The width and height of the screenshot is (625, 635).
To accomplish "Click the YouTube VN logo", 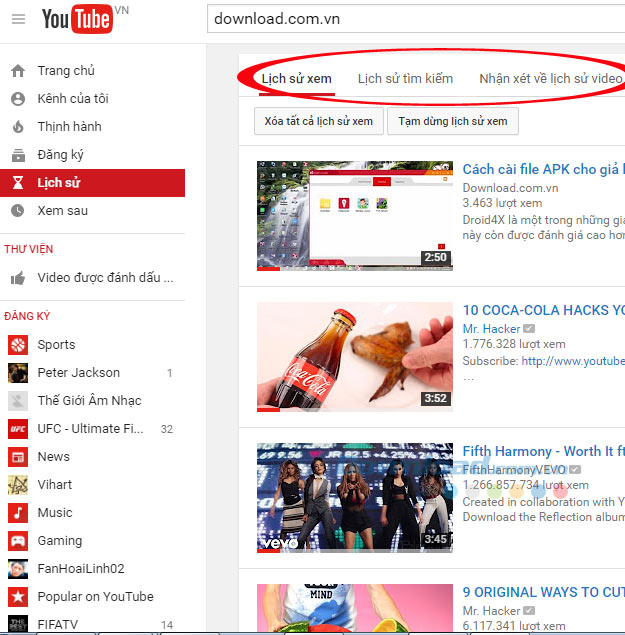I will tap(85, 18).
